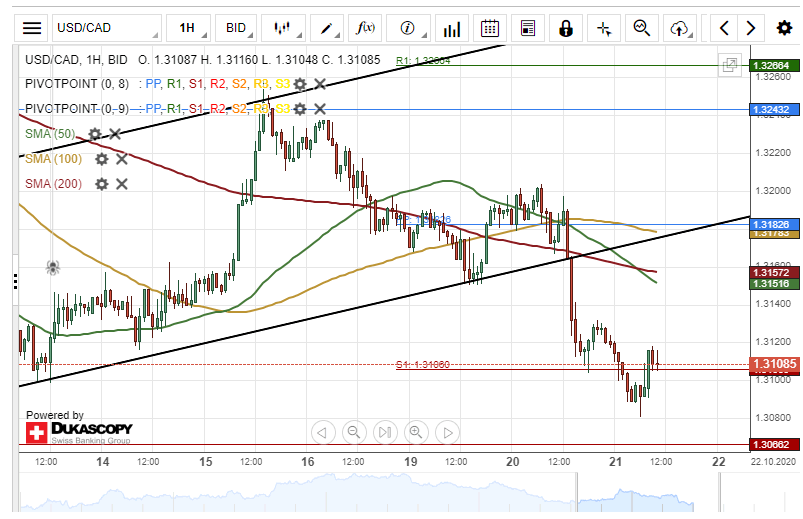The image size is (803, 519).
Task: Open the USD/CAD instrument selector
Action: 107,28
